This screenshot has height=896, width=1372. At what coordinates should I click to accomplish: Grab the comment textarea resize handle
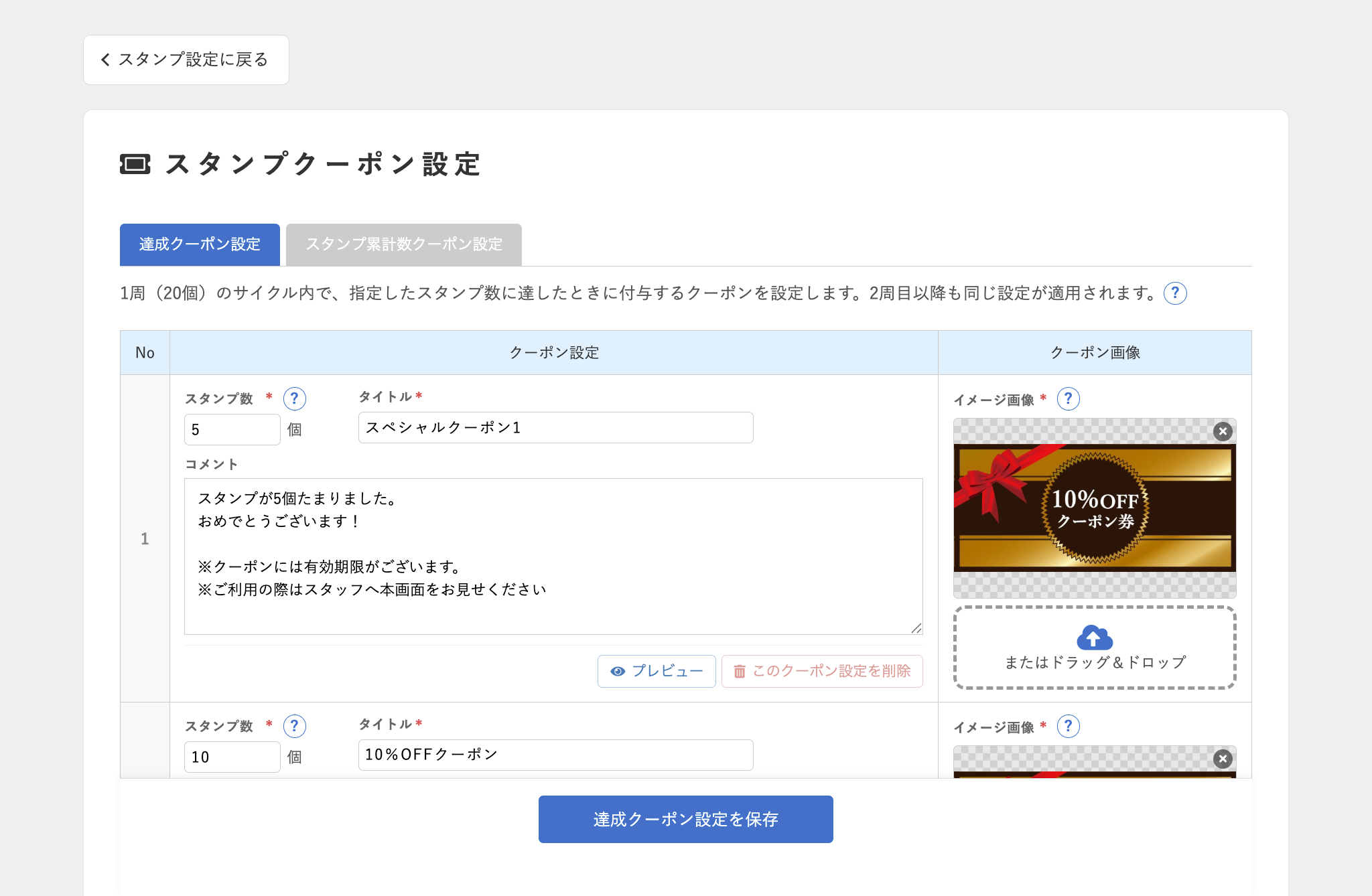[916, 628]
